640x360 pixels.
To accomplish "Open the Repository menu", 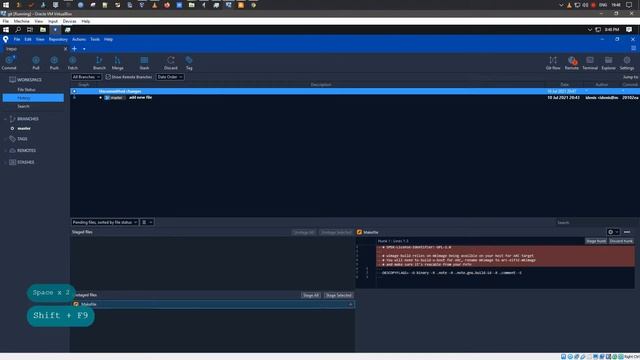I will point(58,39).
